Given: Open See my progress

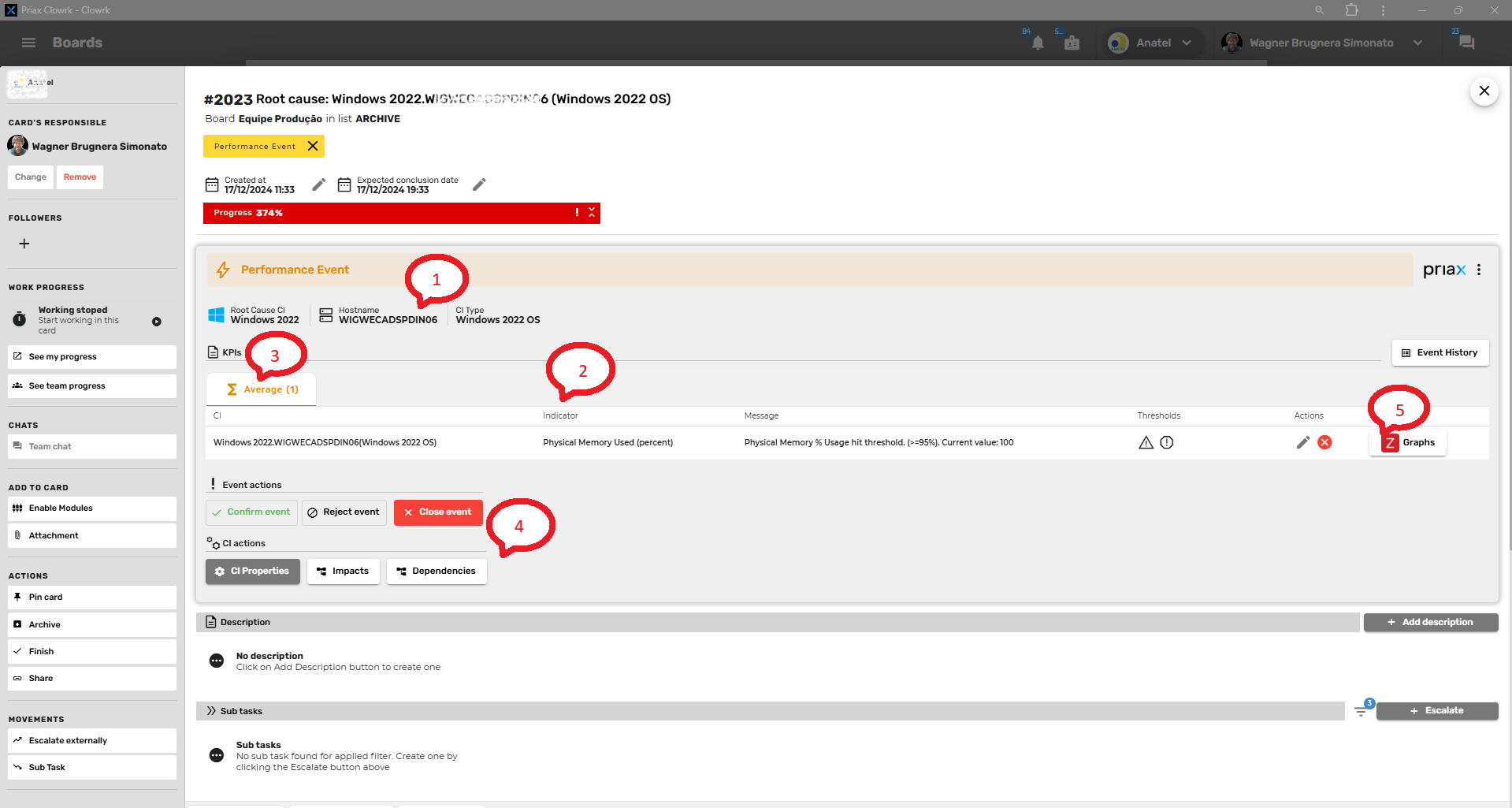Looking at the screenshot, I should pyautogui.click(x=92, y=357).
